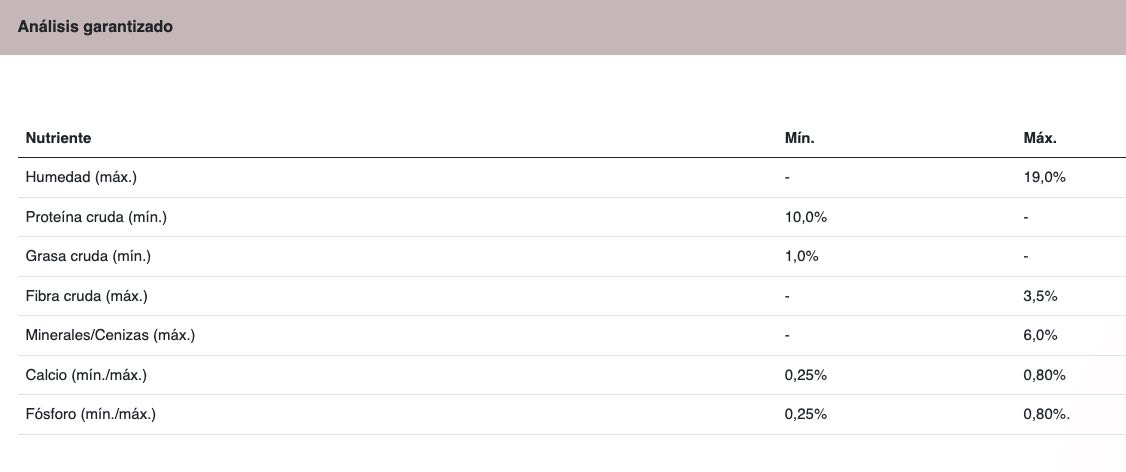This screenshot has width=1126, height=472.
Task: Click the 3,5% fiber maximum value
Action: click(x=1041, y=296)
